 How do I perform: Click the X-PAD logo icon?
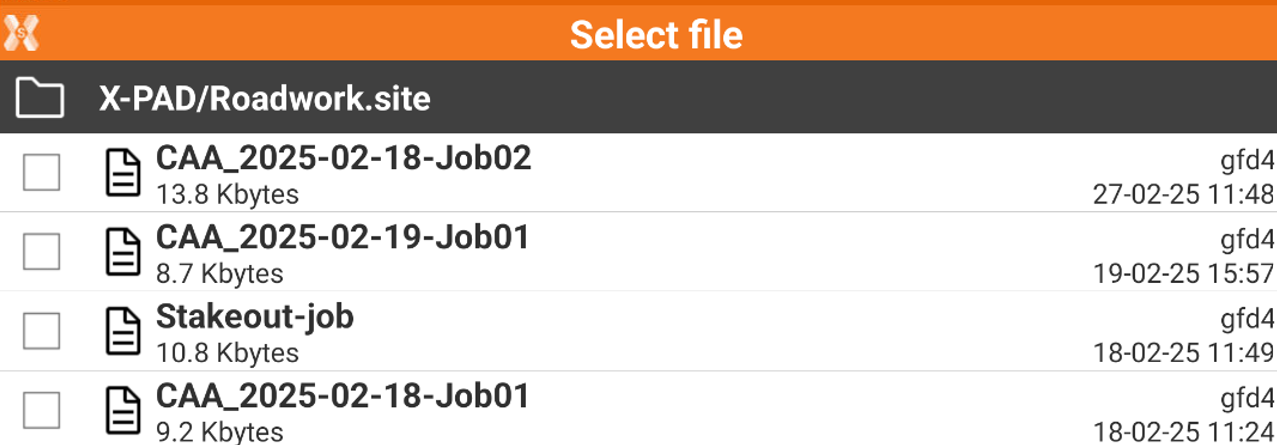click(21, 34)
